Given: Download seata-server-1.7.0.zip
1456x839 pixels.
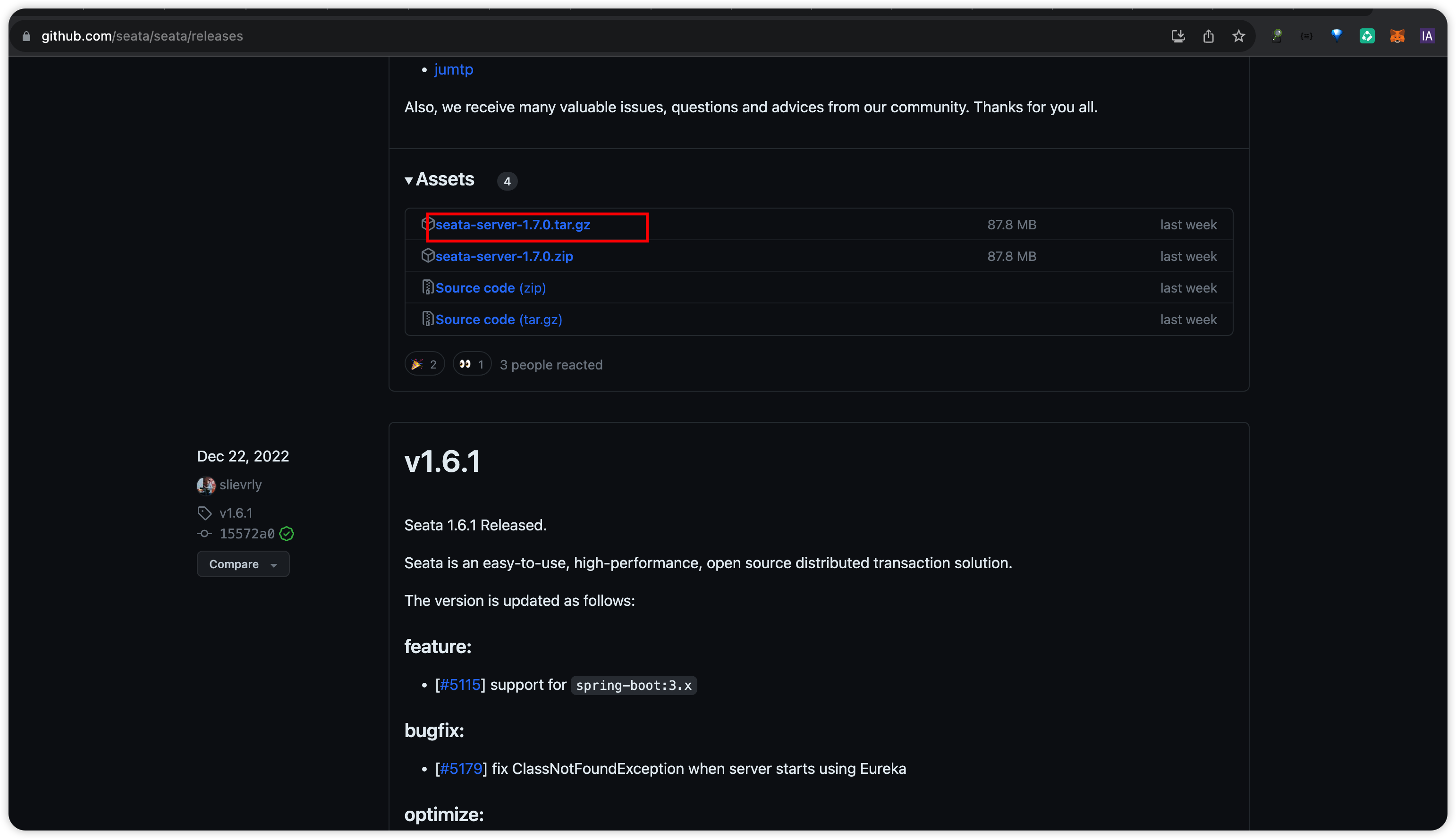Looking at the screenshot, I should pos(504,256).
